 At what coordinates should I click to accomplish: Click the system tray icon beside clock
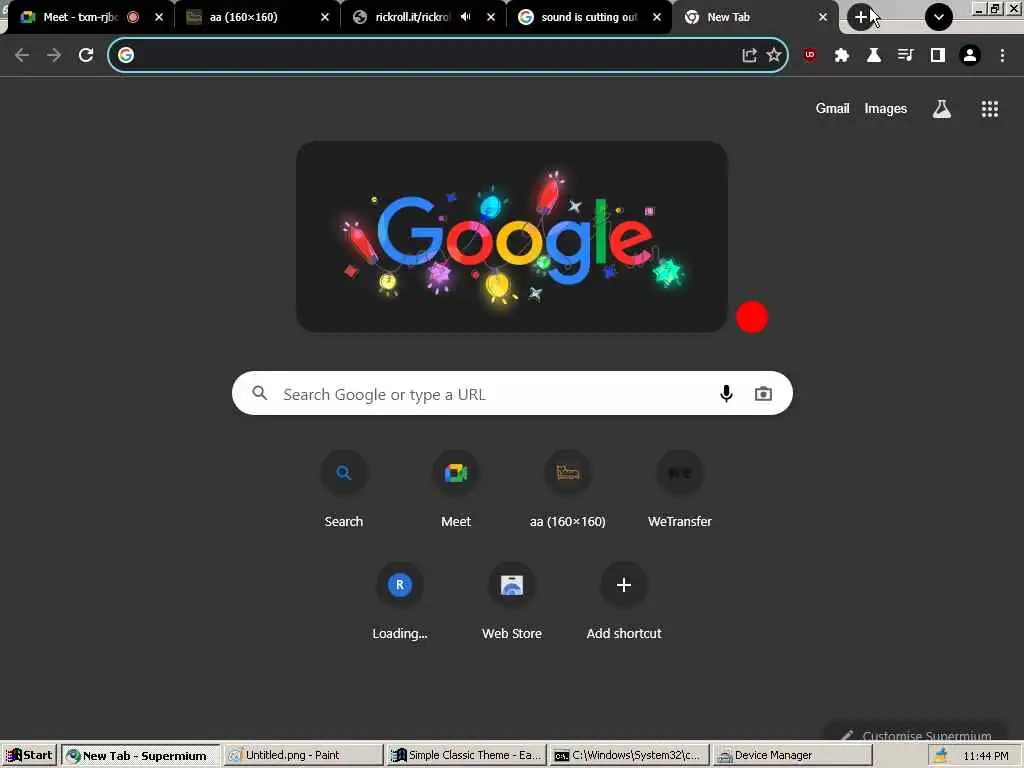(x=940, y=756)
